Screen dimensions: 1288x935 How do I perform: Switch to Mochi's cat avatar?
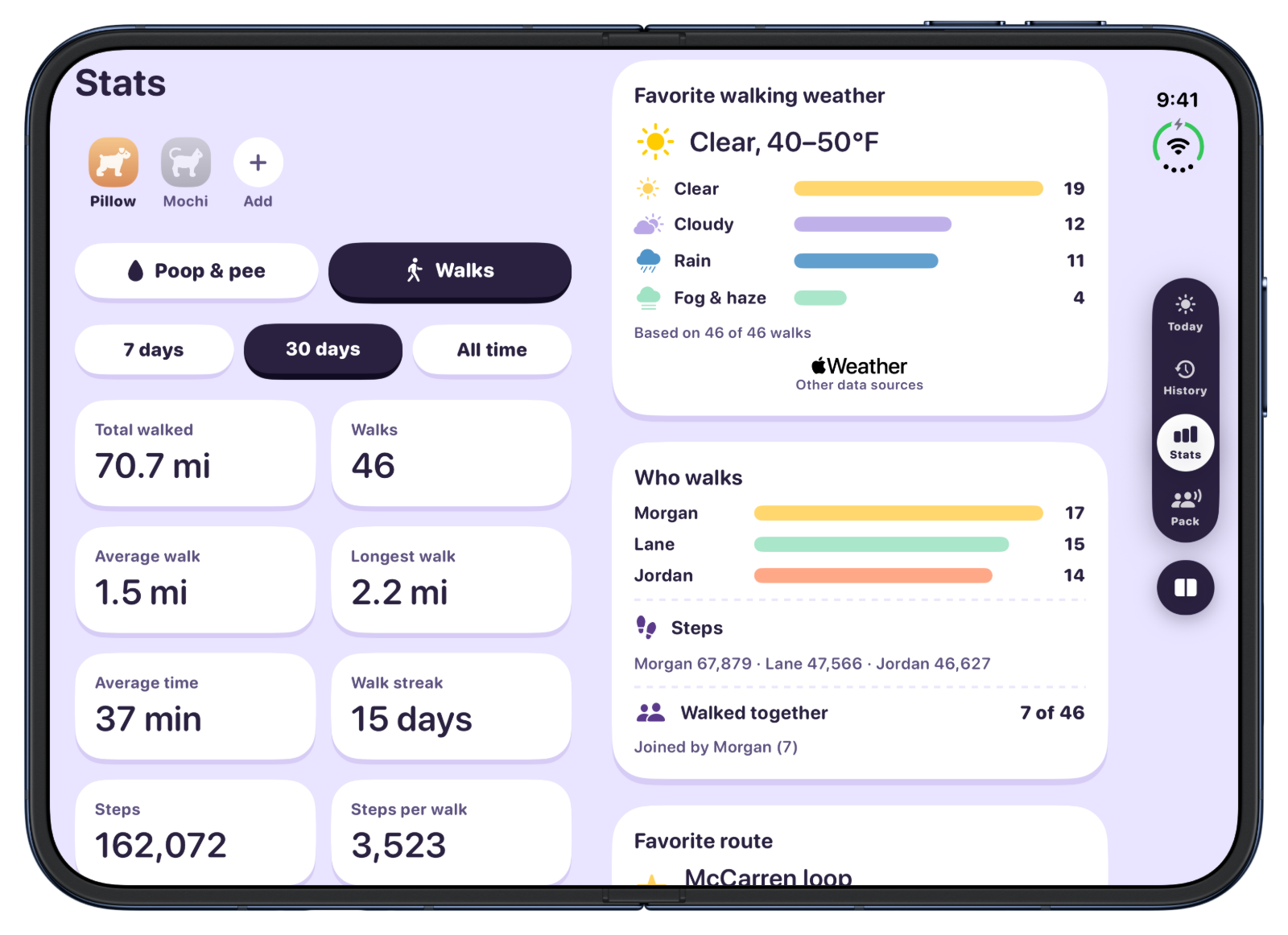pos(186,163)
